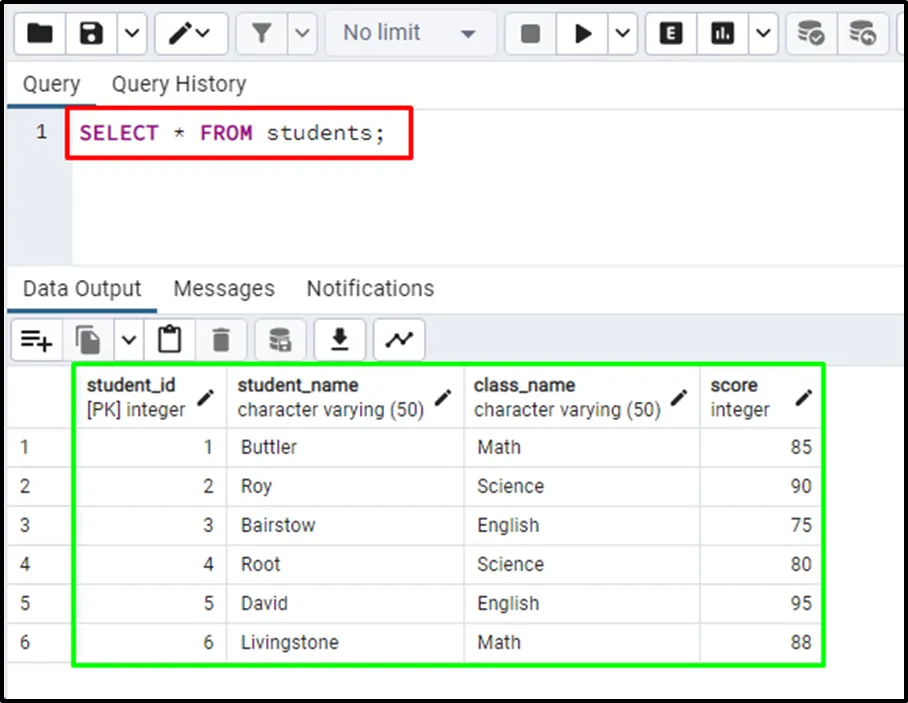The image size is (908, 703).
Task: Open the Graph Visualiser icon
Action: [x=399, y=341]
